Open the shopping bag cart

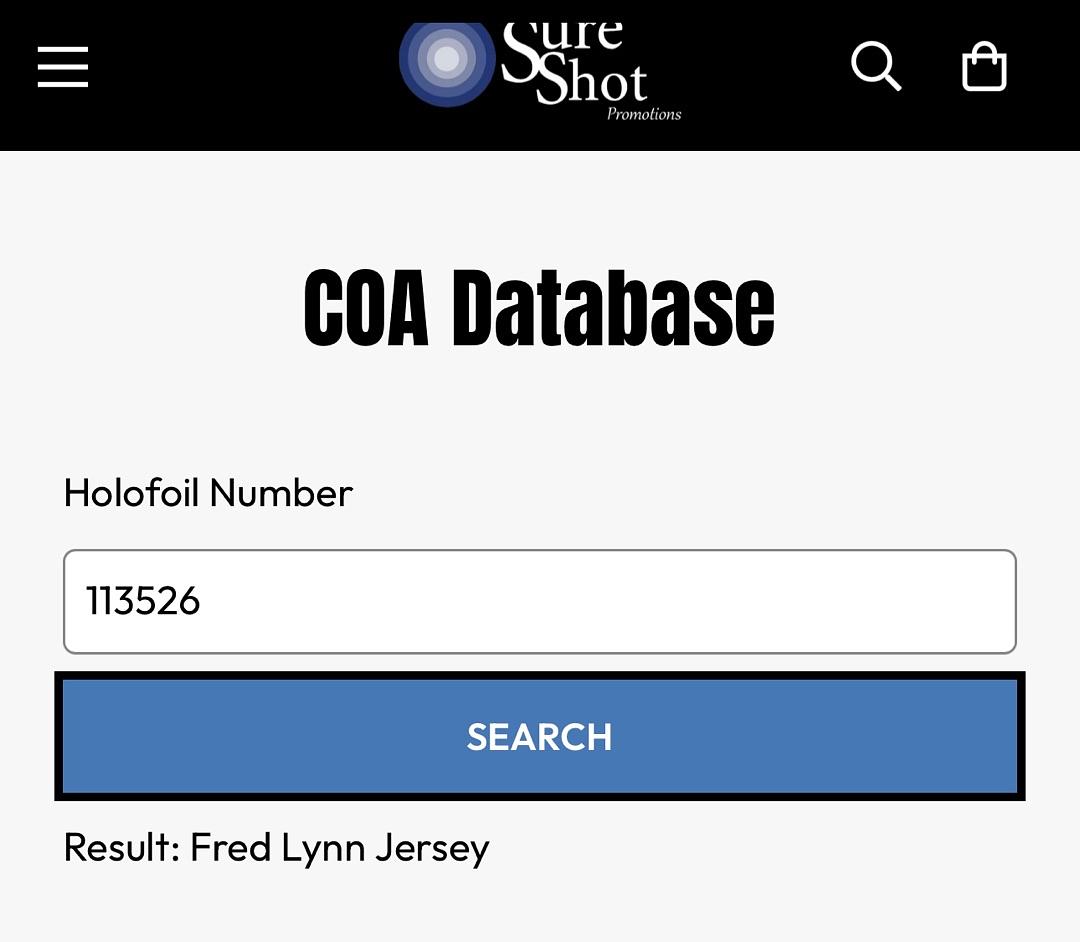[984, 68]
